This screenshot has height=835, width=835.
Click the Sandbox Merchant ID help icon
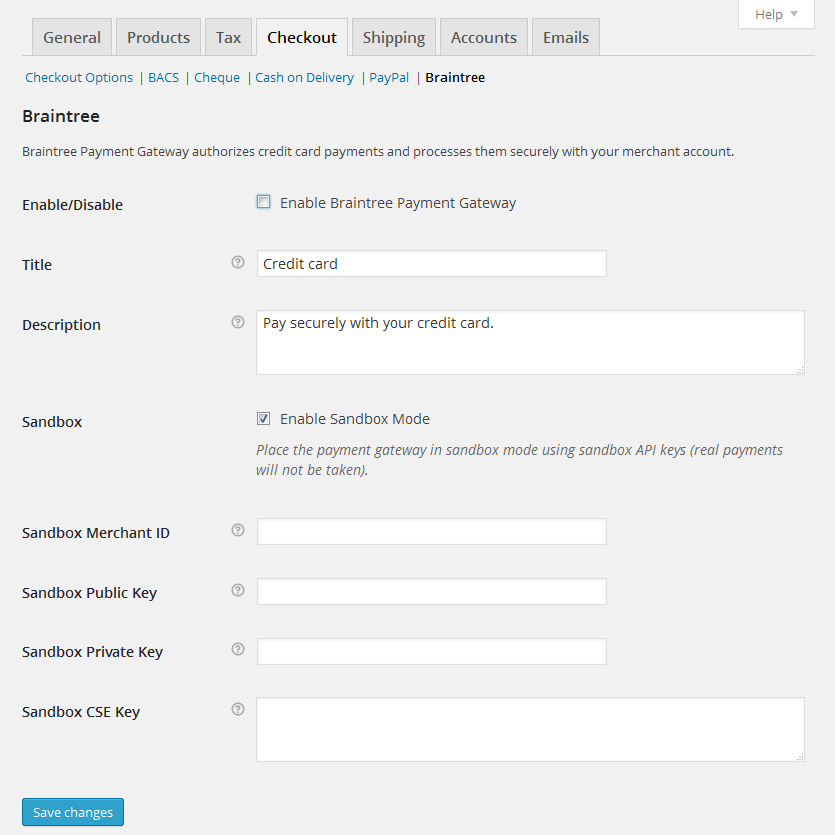click(238, 530)
